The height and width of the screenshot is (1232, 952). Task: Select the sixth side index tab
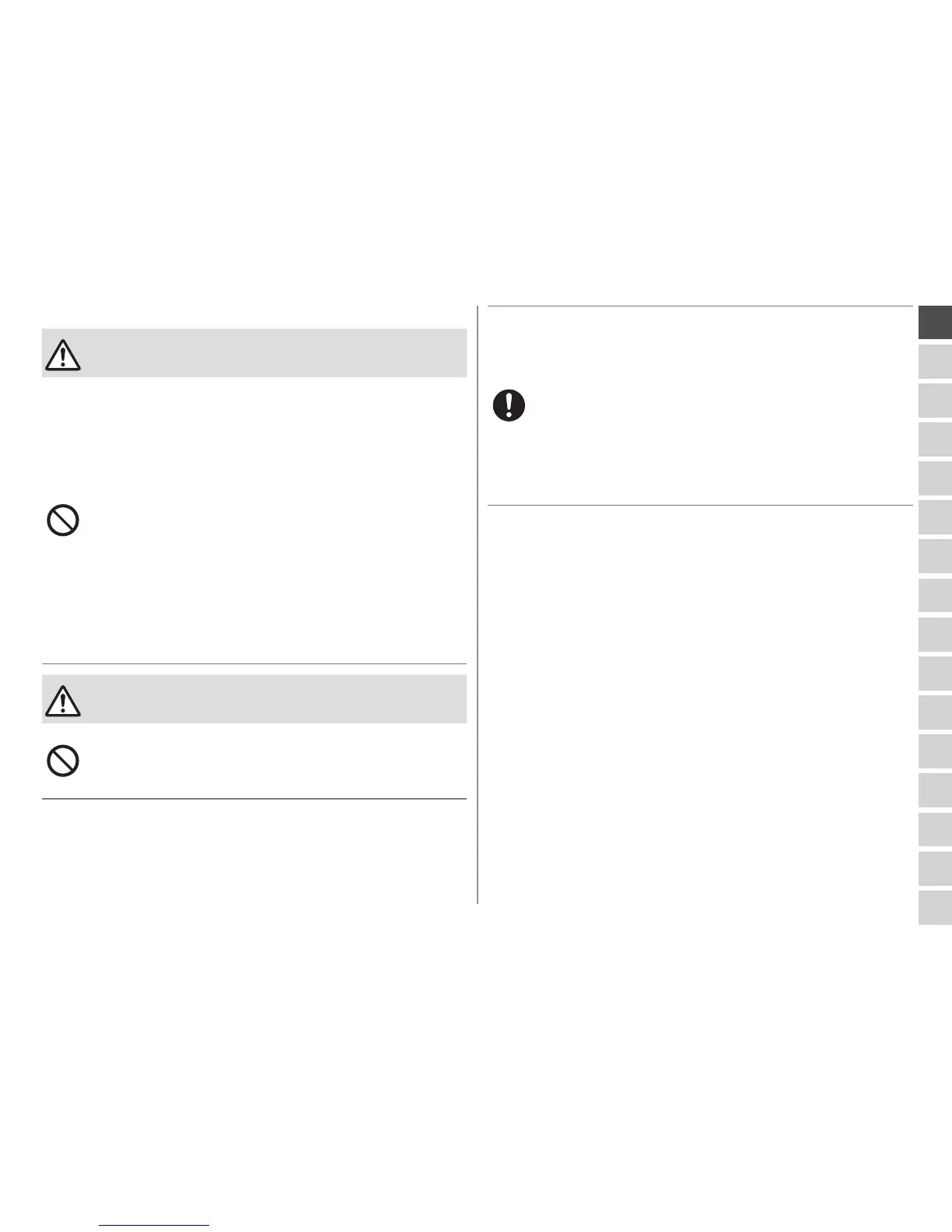pyautogui.click(x=935, y=517)
